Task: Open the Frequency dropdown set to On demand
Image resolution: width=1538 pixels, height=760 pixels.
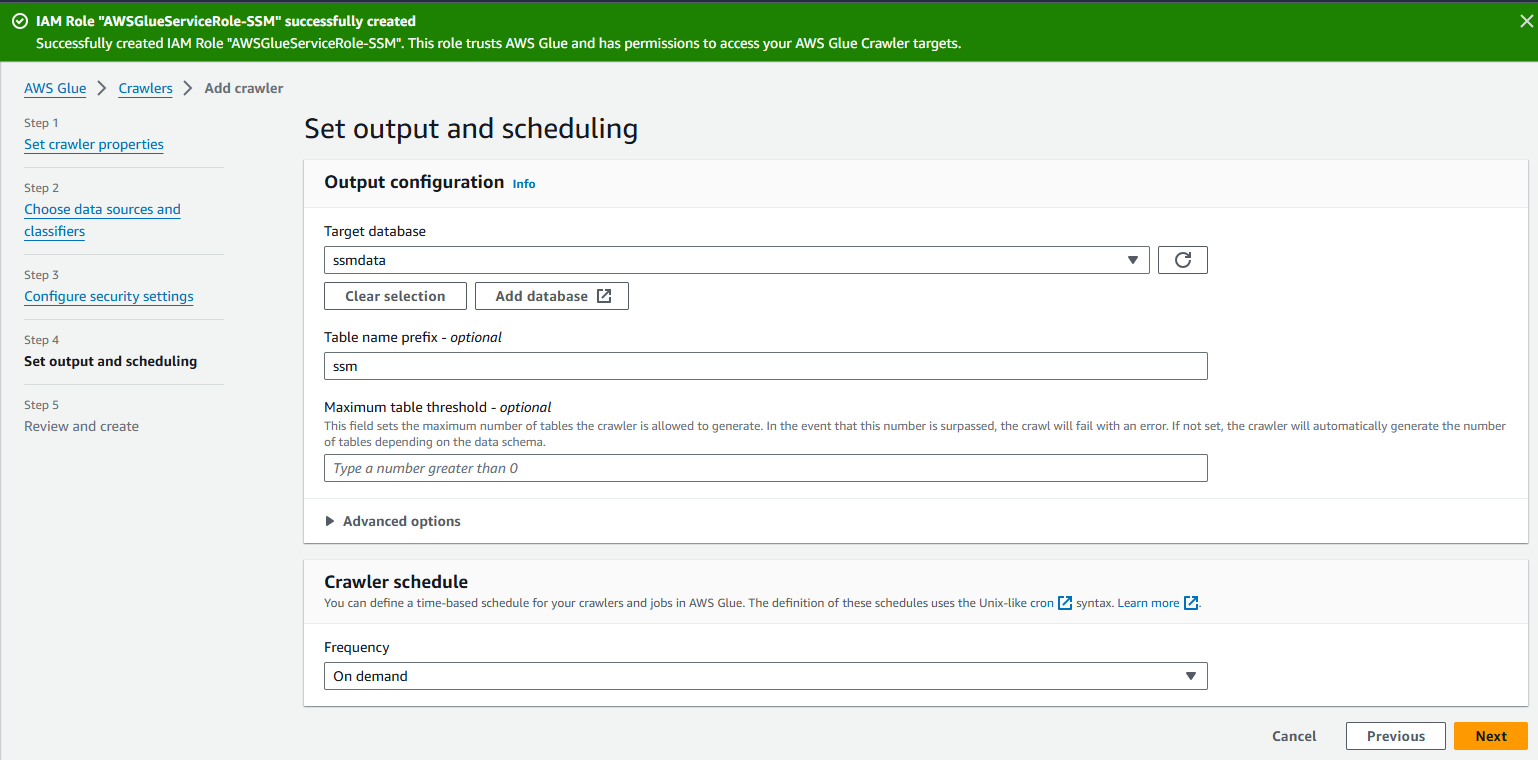Action: (766, 676)
